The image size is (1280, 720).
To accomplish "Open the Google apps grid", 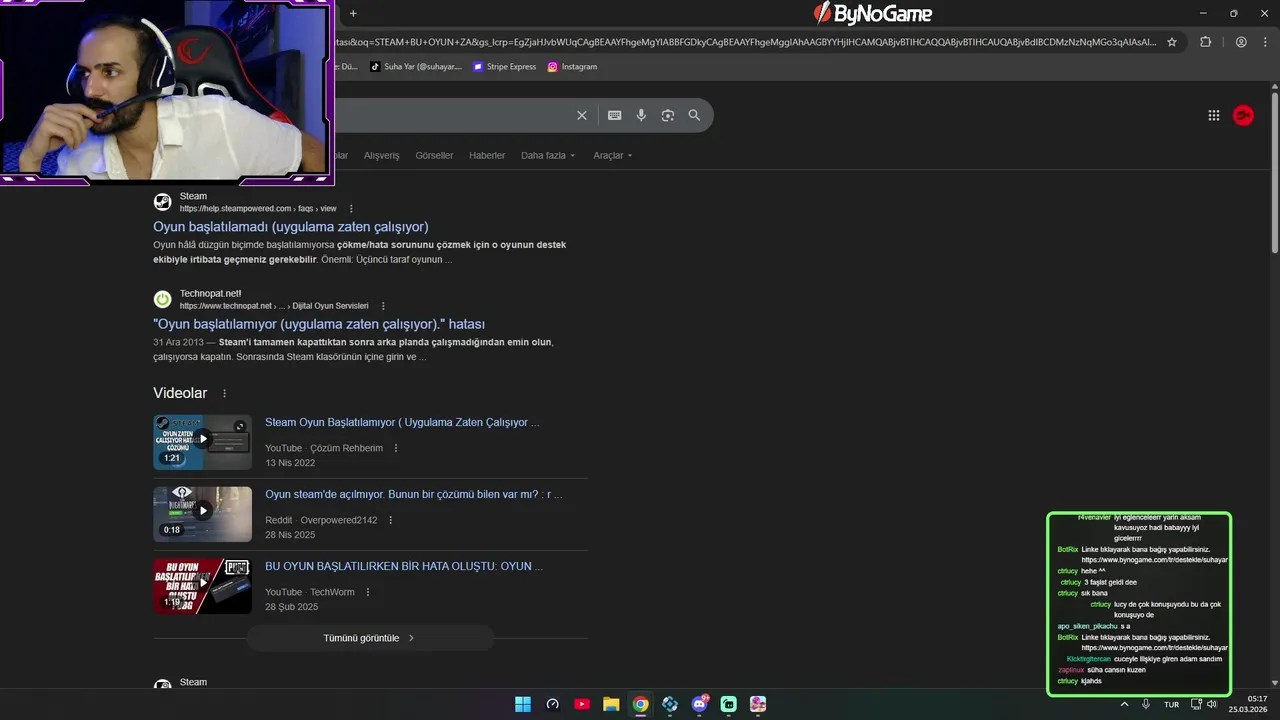I will (1214, 115).
